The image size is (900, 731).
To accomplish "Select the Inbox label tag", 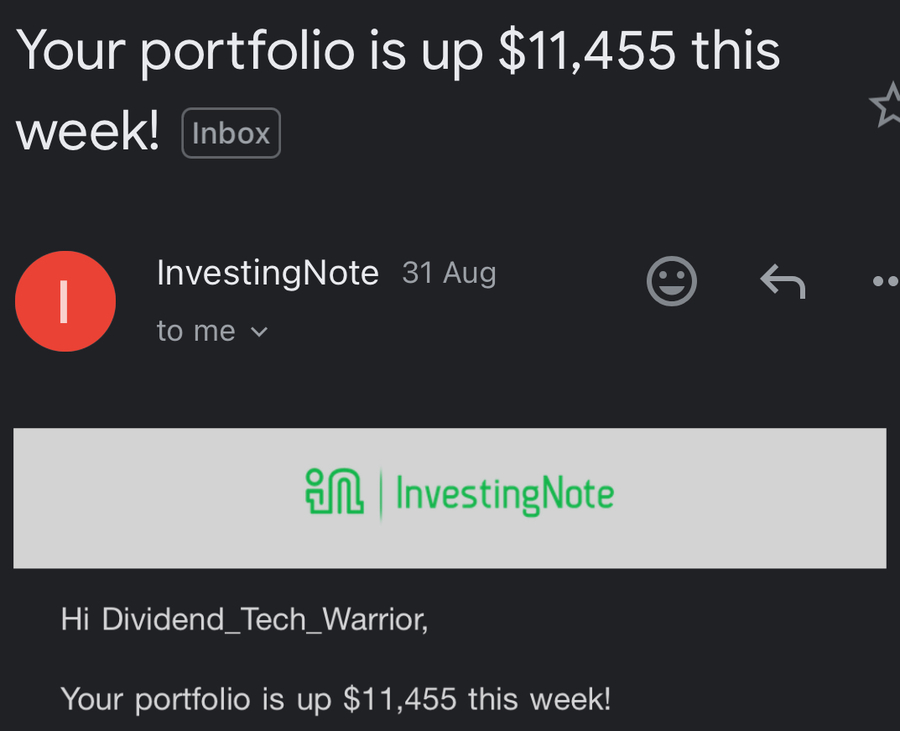I will (231, 133).
